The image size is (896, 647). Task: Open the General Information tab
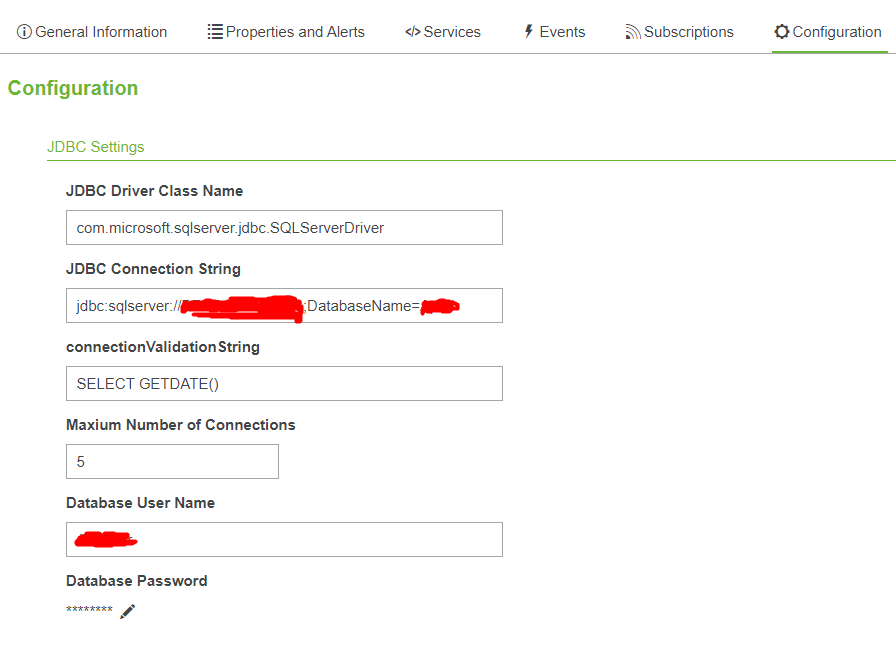pos(101,32)
